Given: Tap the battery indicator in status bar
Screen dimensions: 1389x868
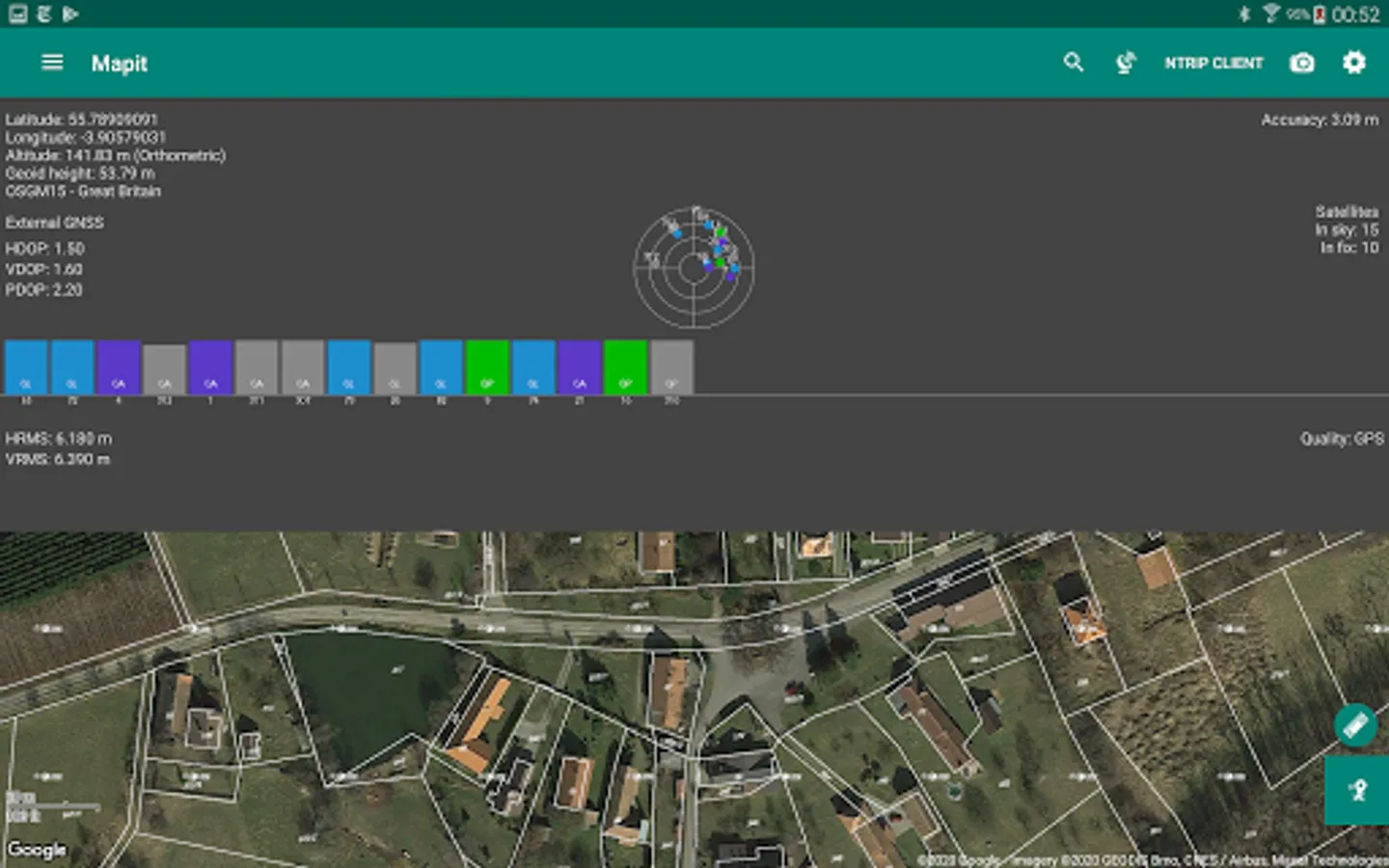Looking at the screenshot, I should tap(1319, 14).
